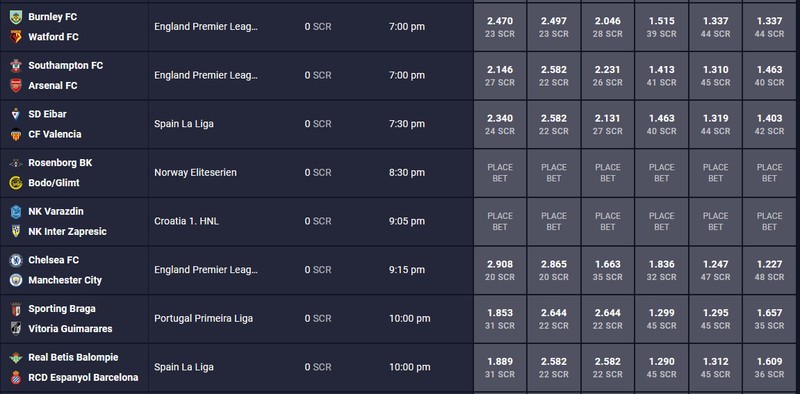The width and height of the screenshot is (800, 394).
Task: Click the Sporting Braga club crest
Action: [16, 309]
